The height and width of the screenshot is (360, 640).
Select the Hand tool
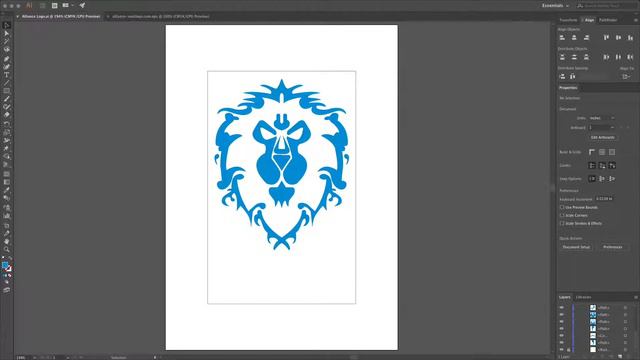click(x=7, y=241)
